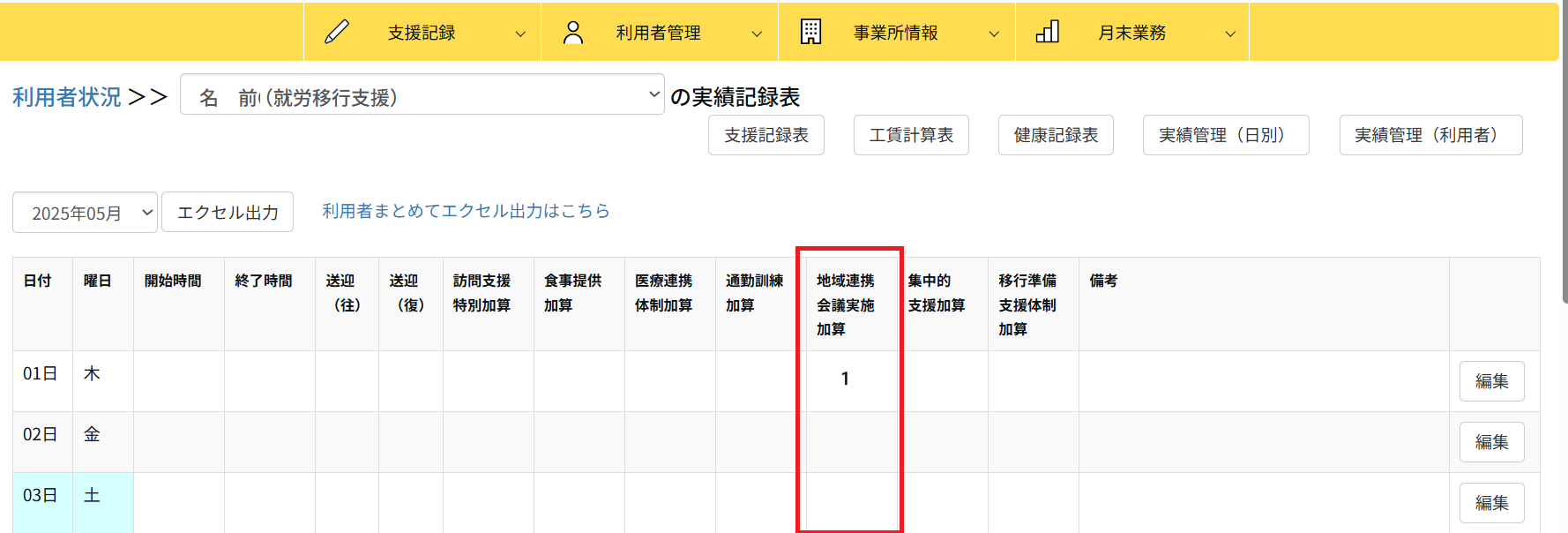Click the person icon for 利用者管理
Screen dimensions: 1568x533
tap(573, 33)
